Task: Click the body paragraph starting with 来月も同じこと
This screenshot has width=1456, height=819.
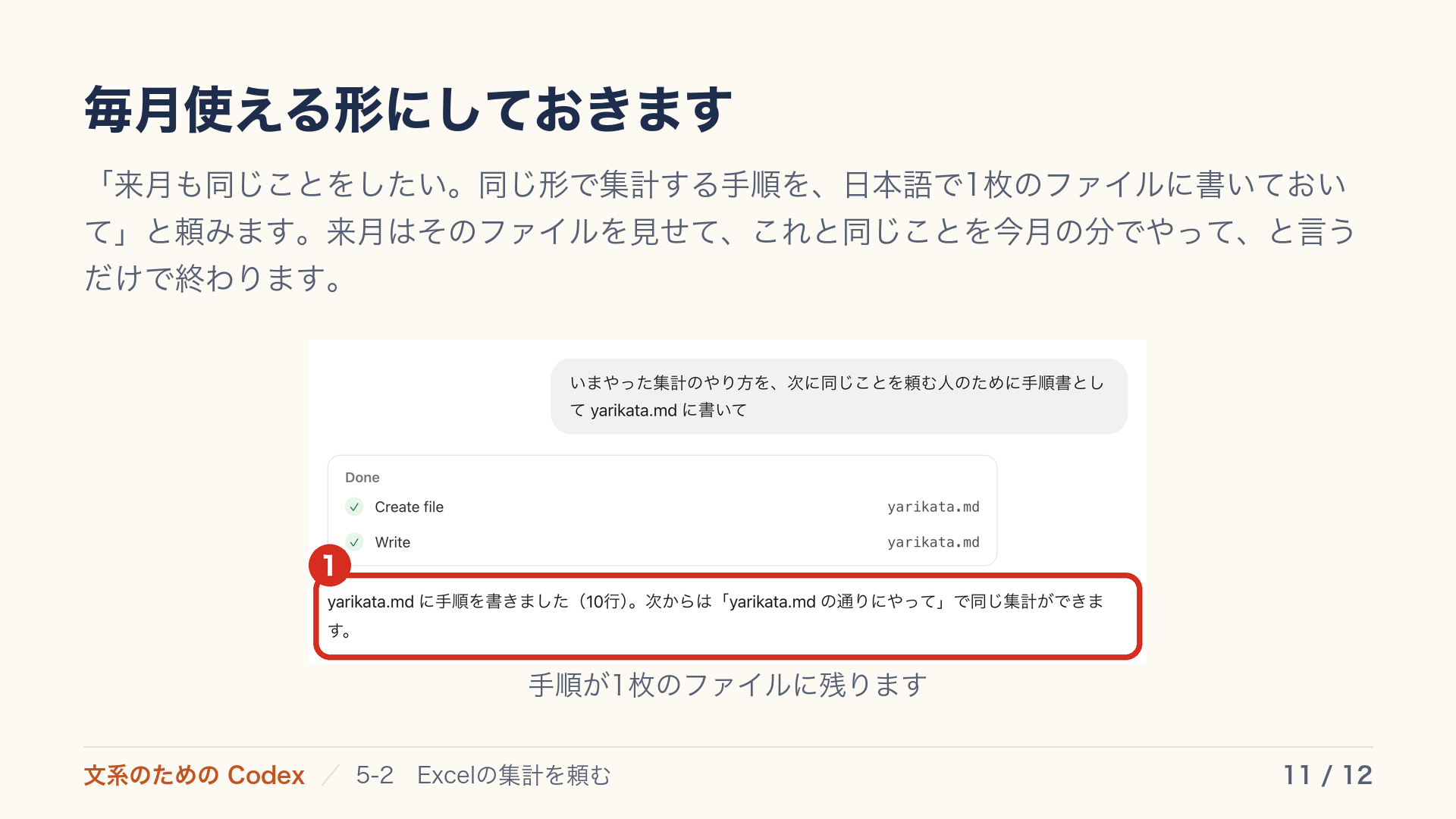Action: pos(720,231)
